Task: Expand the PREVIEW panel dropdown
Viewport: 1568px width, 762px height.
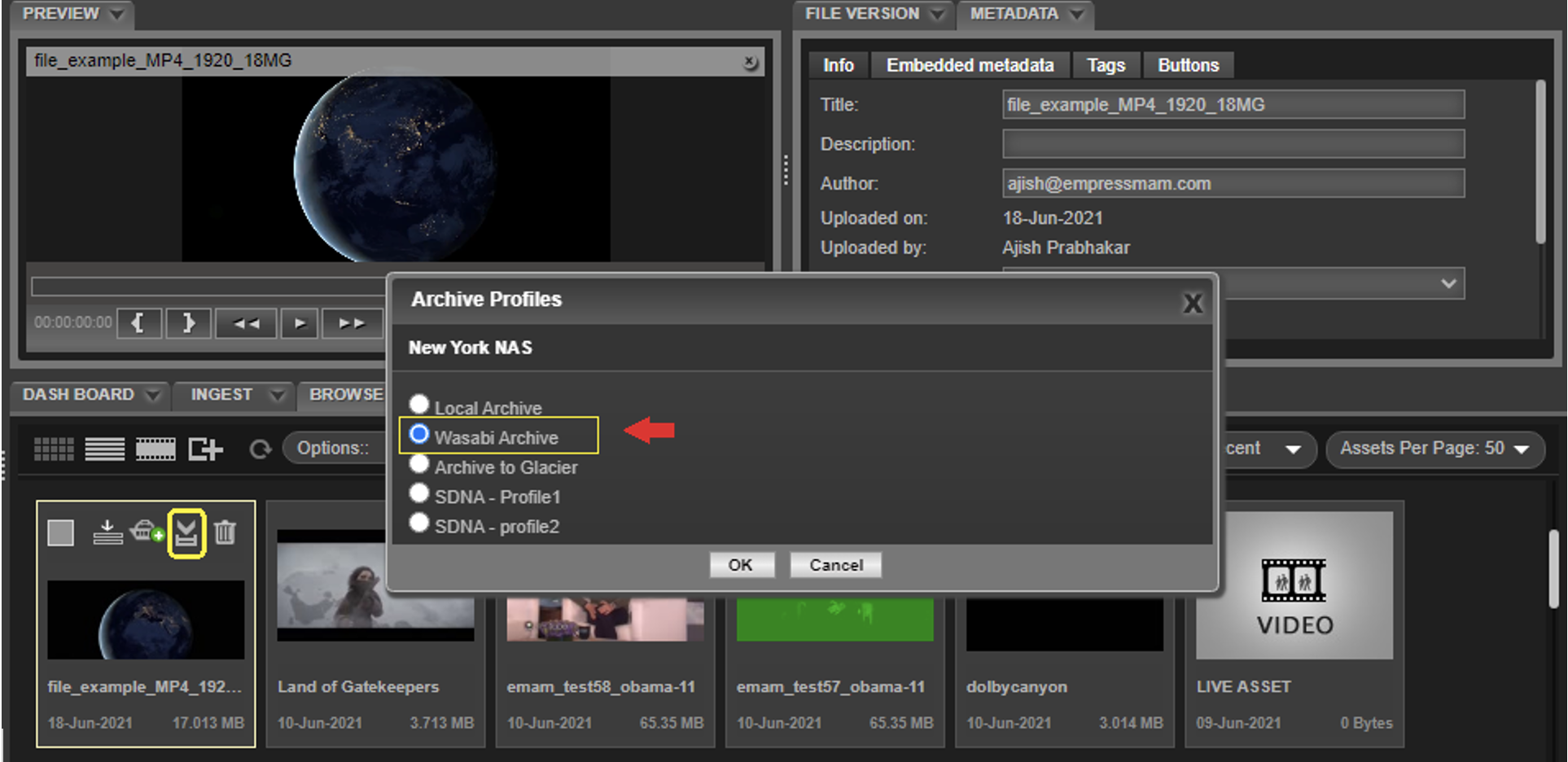Action: 116,14
